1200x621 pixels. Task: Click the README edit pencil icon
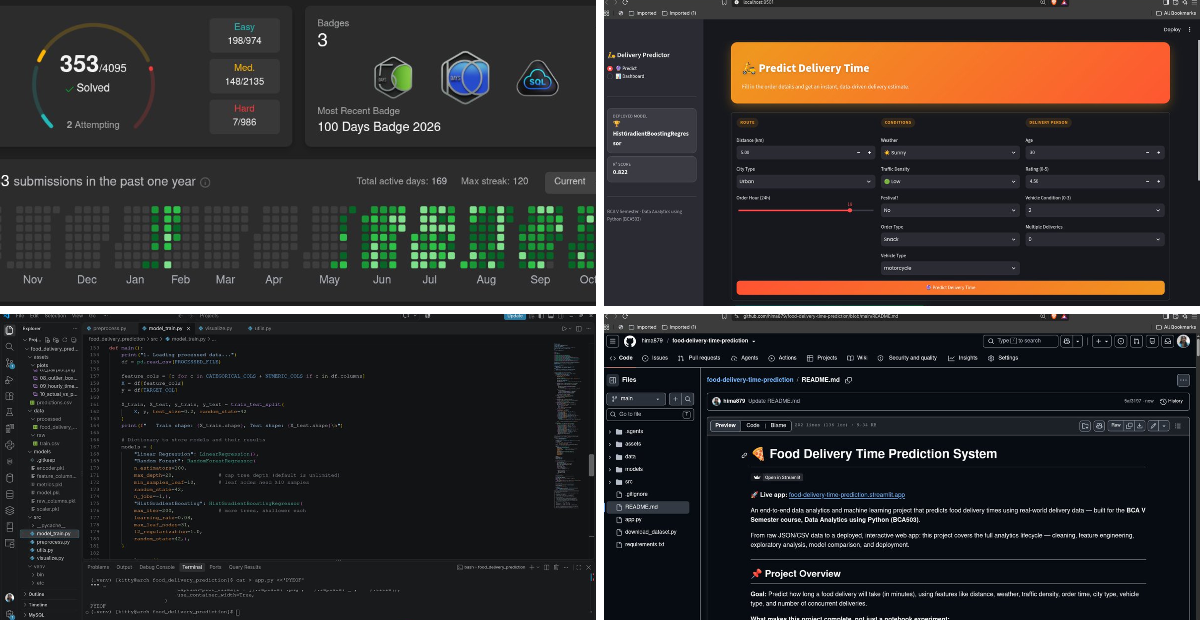[x=1153, y=426]
